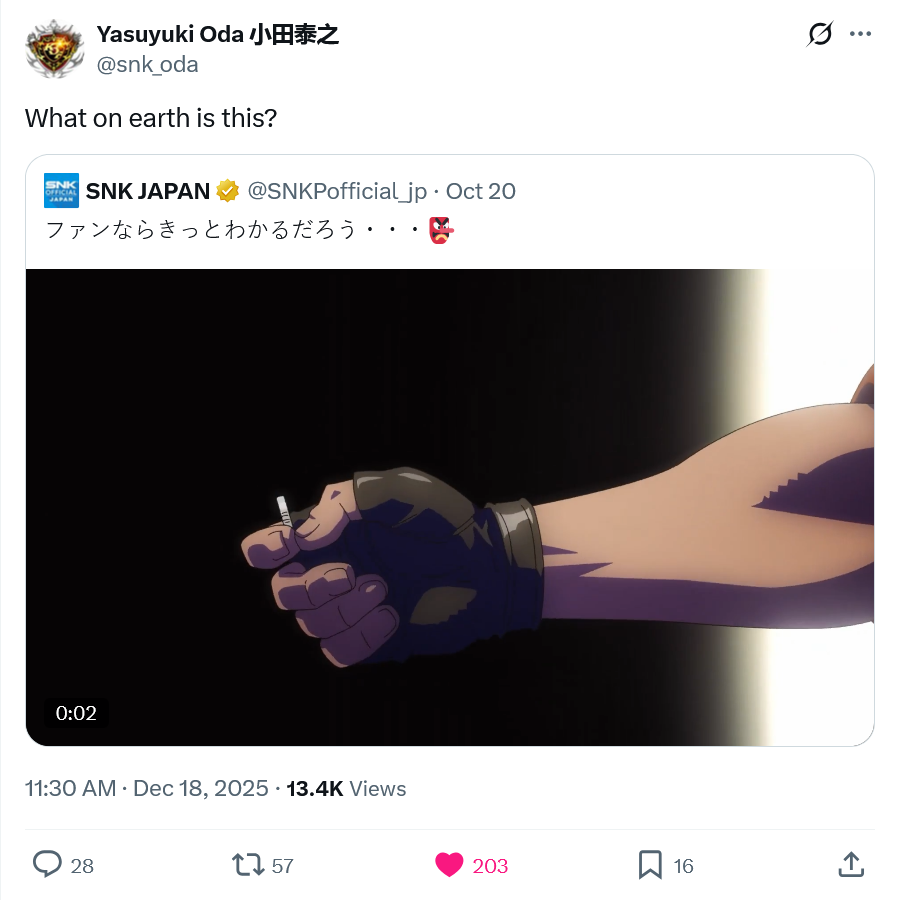Open the Oct 20 quoted post date
Viewport: 898px width, 900px height.
(x=481, y=191)
